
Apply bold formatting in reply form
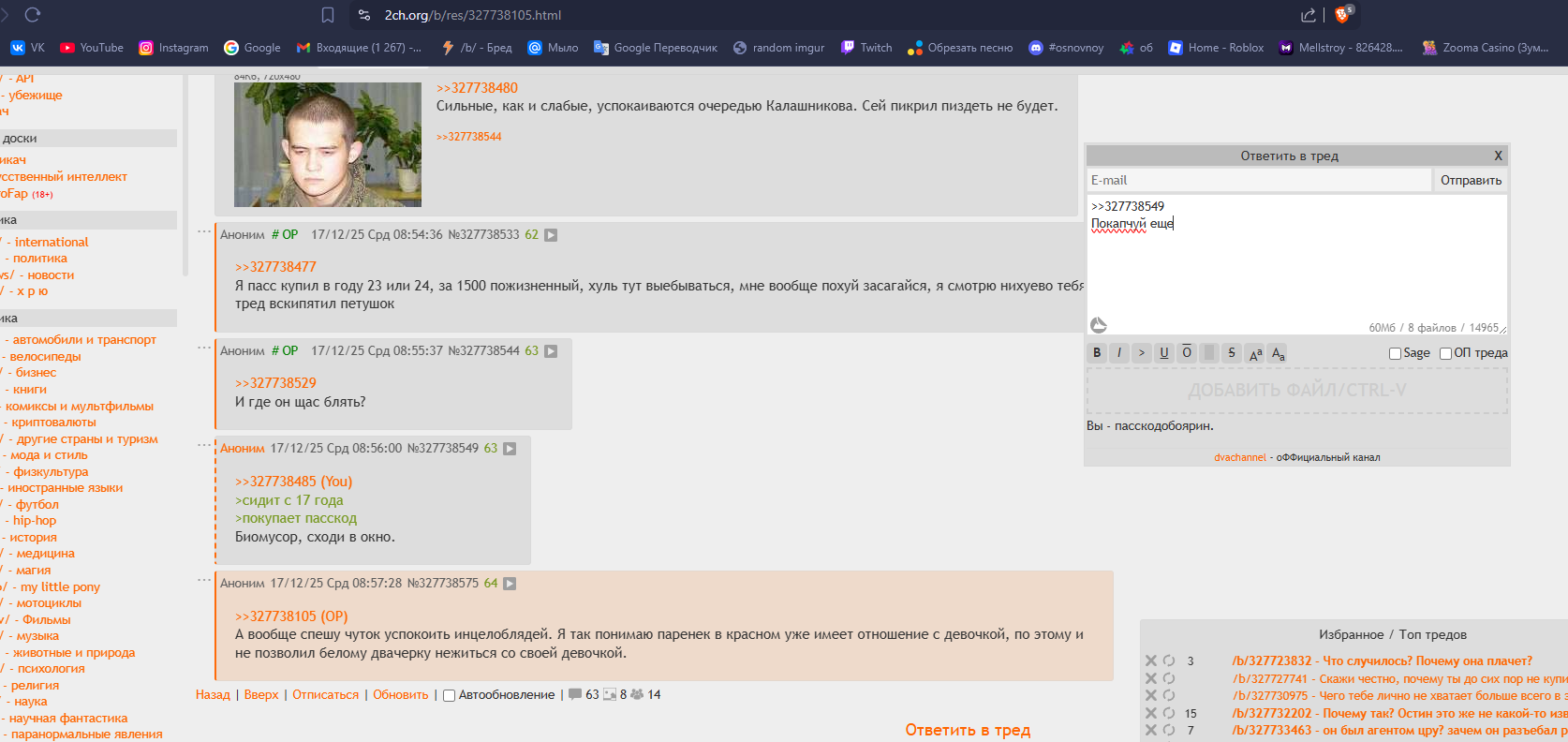pos(1097,353)
